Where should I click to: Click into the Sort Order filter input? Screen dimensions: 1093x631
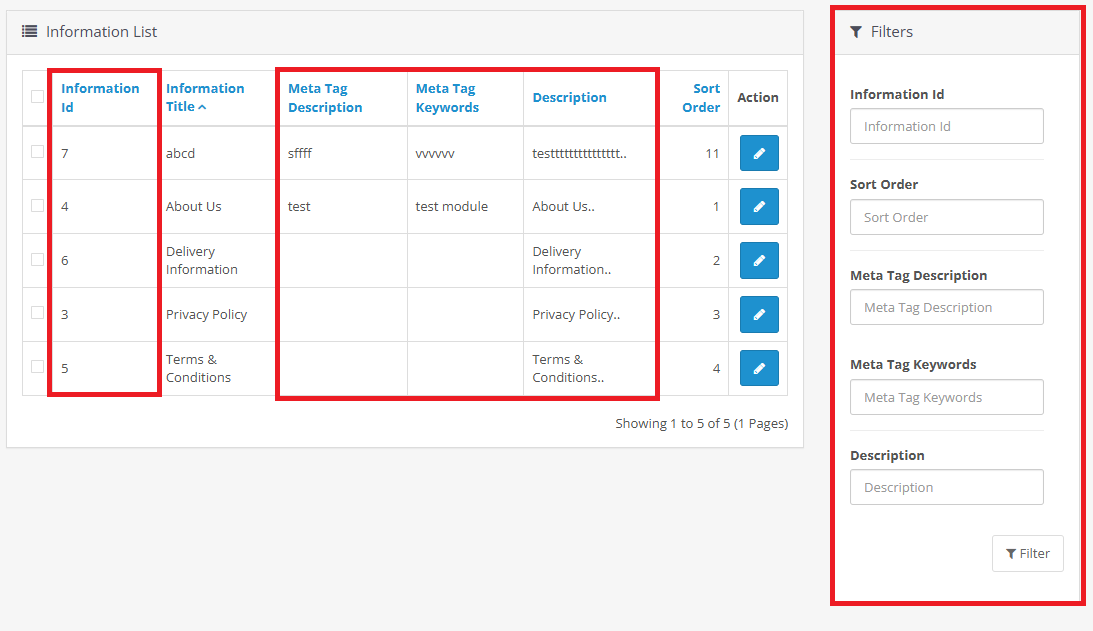[x=946, y=217]
